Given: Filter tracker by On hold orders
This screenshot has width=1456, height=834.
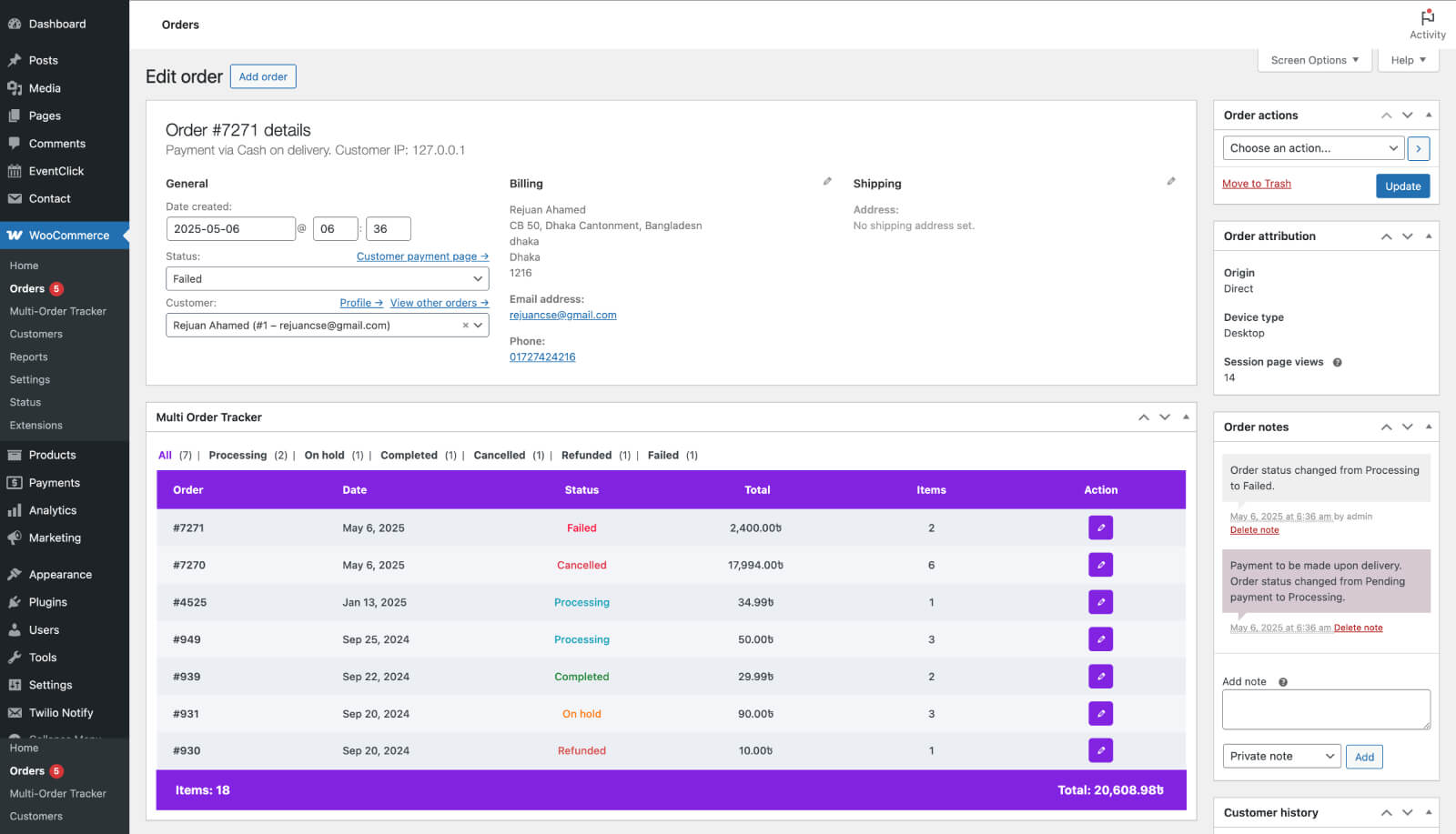Looking at the screenshot, I should point(324,456).
